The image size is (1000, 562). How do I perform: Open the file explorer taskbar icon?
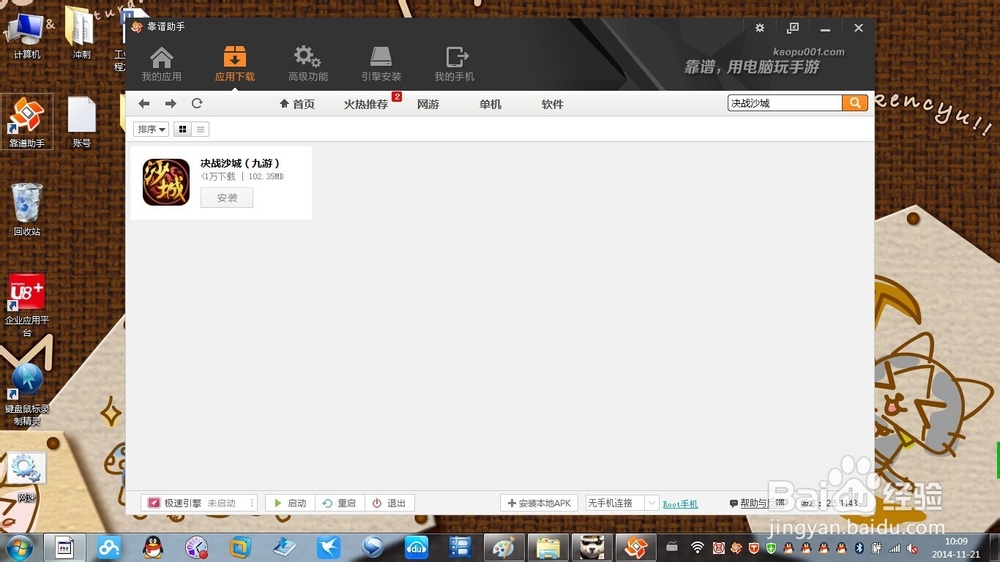point(548,547)
